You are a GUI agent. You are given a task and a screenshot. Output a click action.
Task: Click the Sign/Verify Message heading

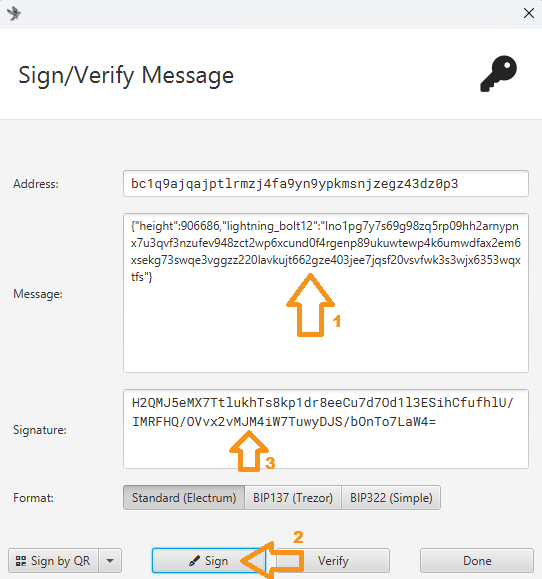[126, 75]
